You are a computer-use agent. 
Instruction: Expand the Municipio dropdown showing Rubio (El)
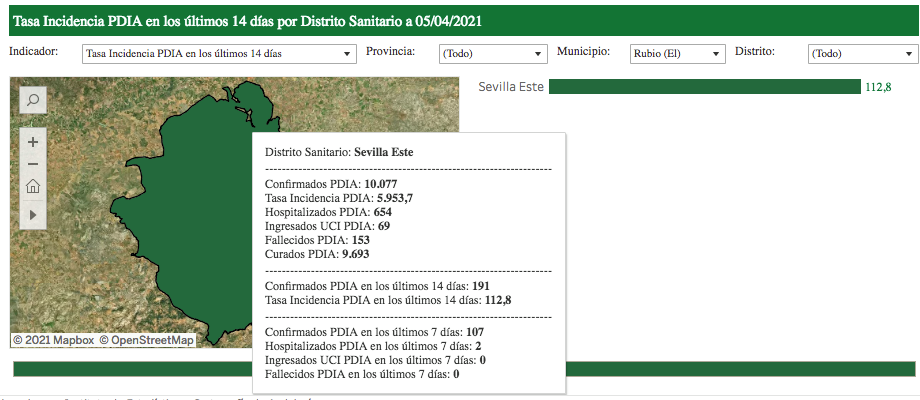coord(677,53)
